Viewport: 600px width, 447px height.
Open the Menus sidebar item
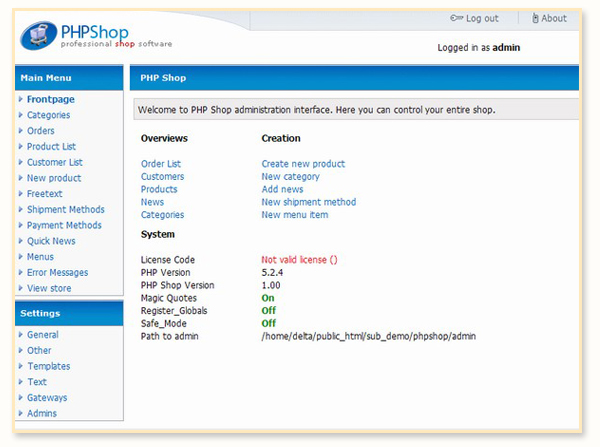40,257
